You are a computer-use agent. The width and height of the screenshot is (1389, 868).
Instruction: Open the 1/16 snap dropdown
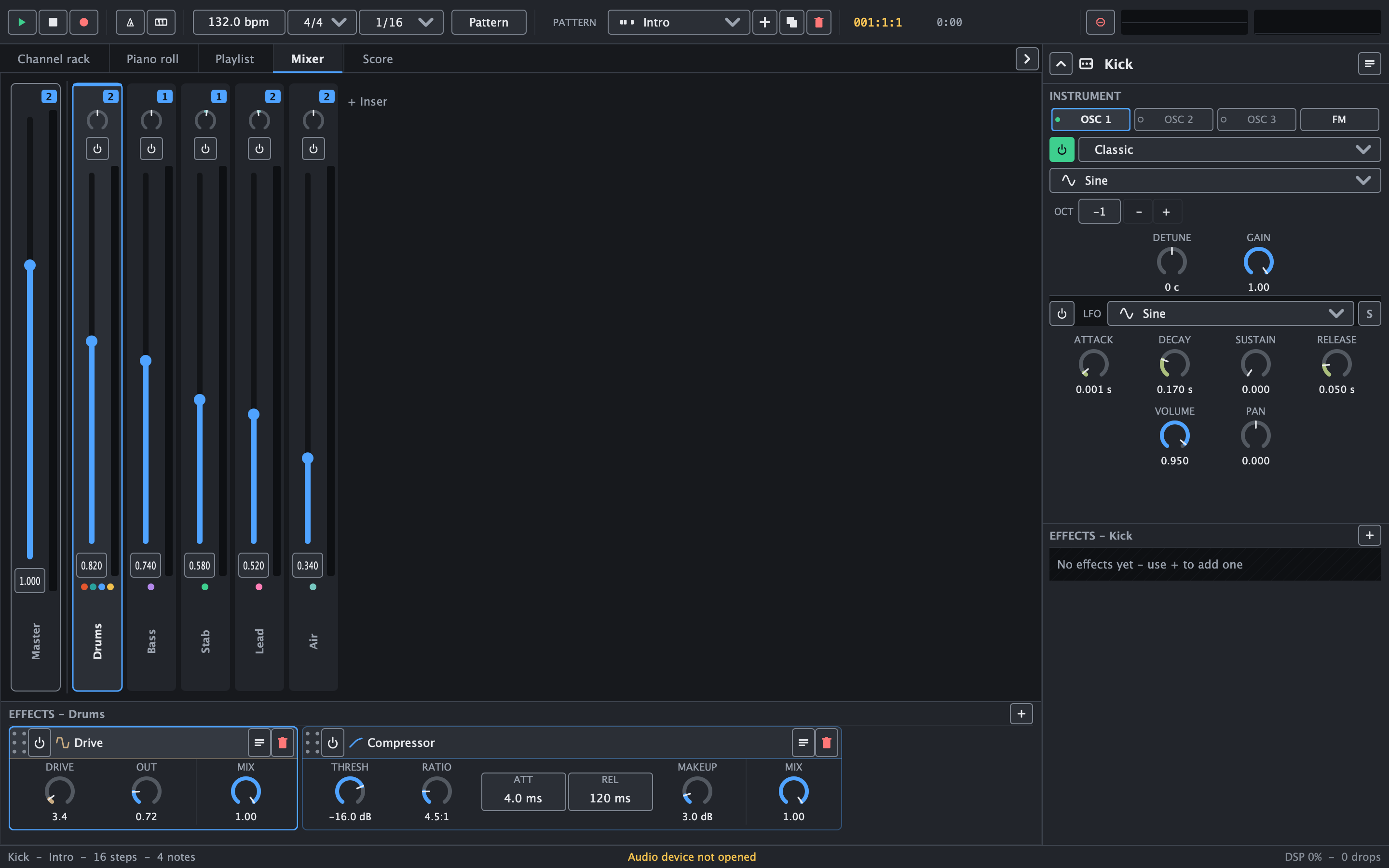pyautogui.click(x=401, y=22)
